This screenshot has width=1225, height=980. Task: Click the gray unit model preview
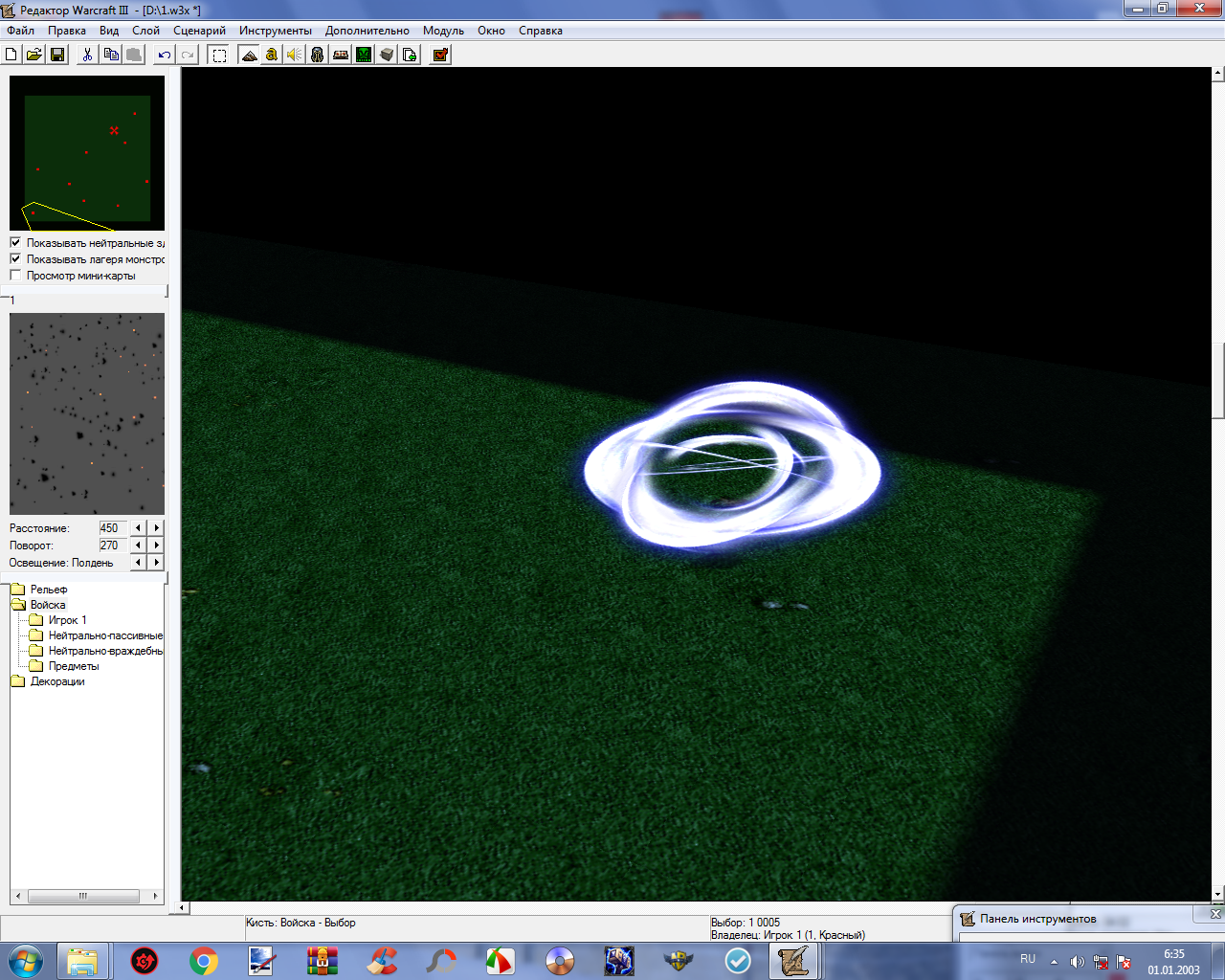87,413
